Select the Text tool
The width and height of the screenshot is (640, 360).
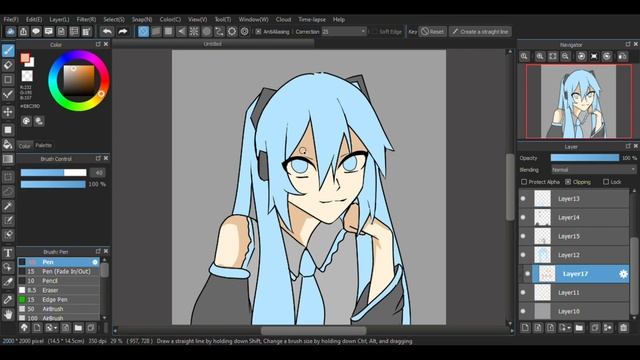point(8,253)
